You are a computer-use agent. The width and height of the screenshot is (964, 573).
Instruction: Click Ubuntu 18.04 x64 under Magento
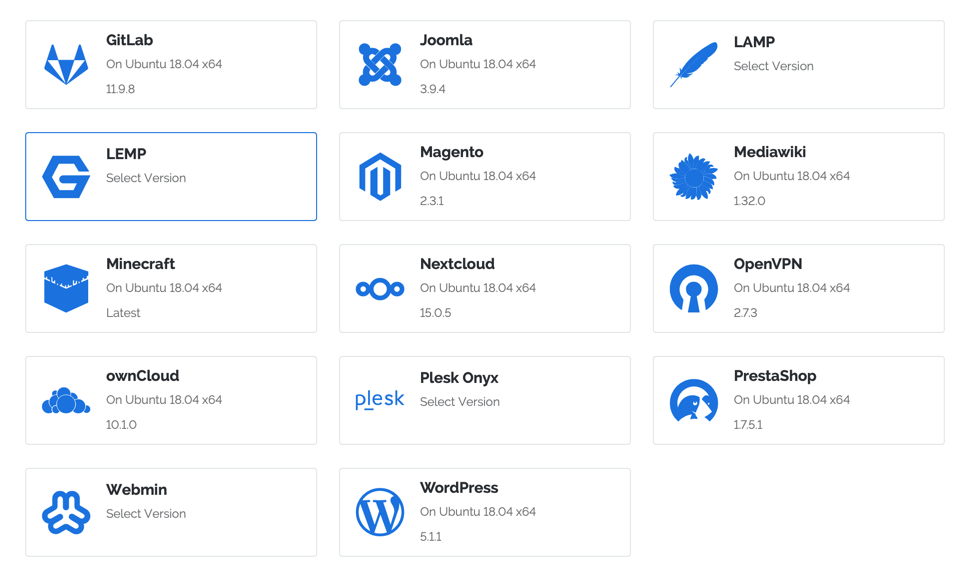point(488,176)
